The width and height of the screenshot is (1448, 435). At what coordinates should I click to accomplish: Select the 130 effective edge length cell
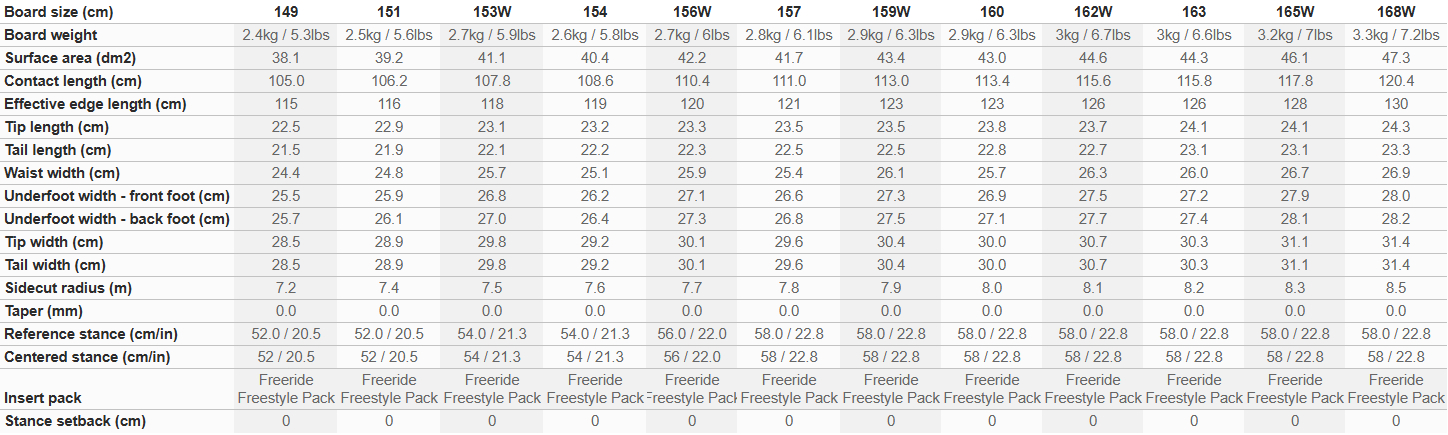pos(1396,104)
